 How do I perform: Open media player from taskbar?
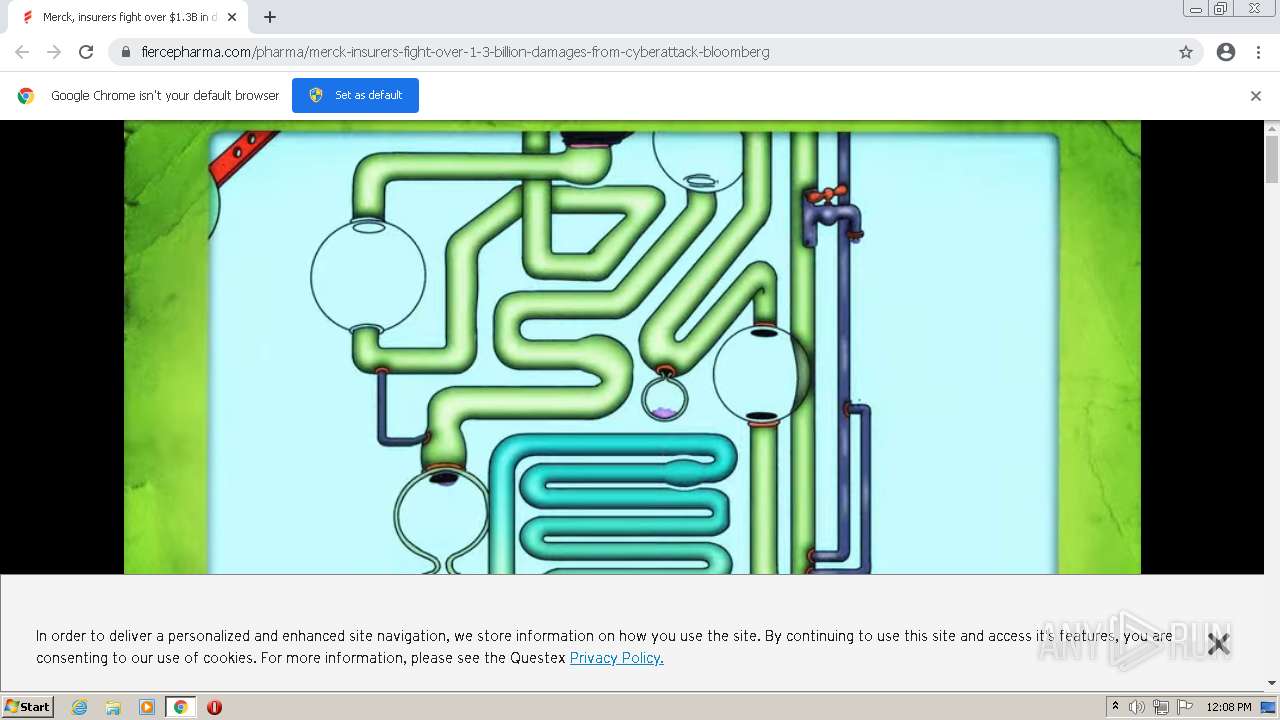click(x=147, y=707)
